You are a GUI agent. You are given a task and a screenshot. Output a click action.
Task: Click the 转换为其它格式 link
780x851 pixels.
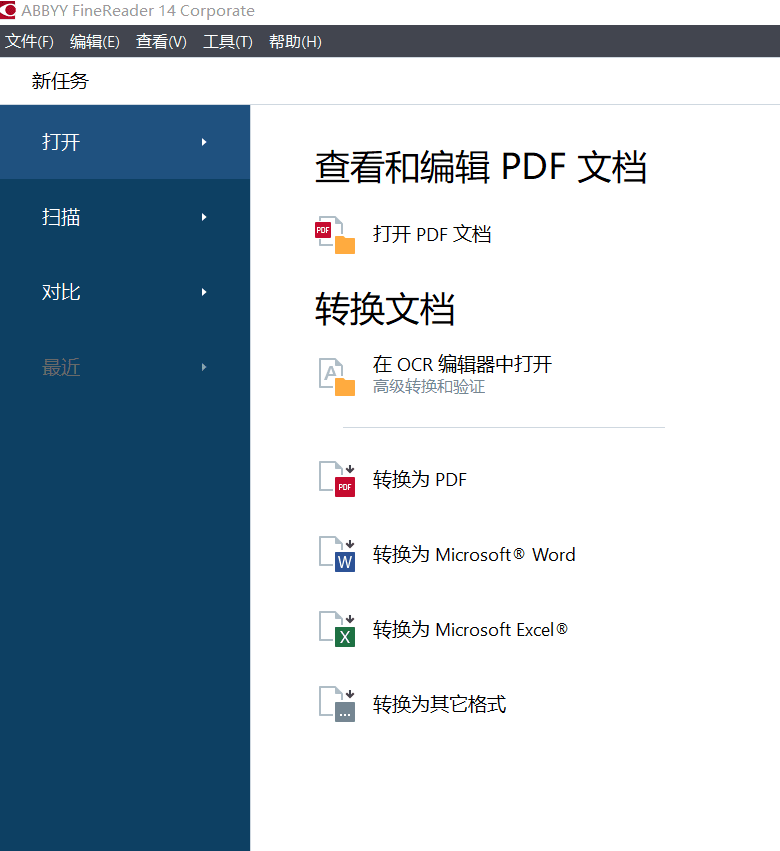440,704
